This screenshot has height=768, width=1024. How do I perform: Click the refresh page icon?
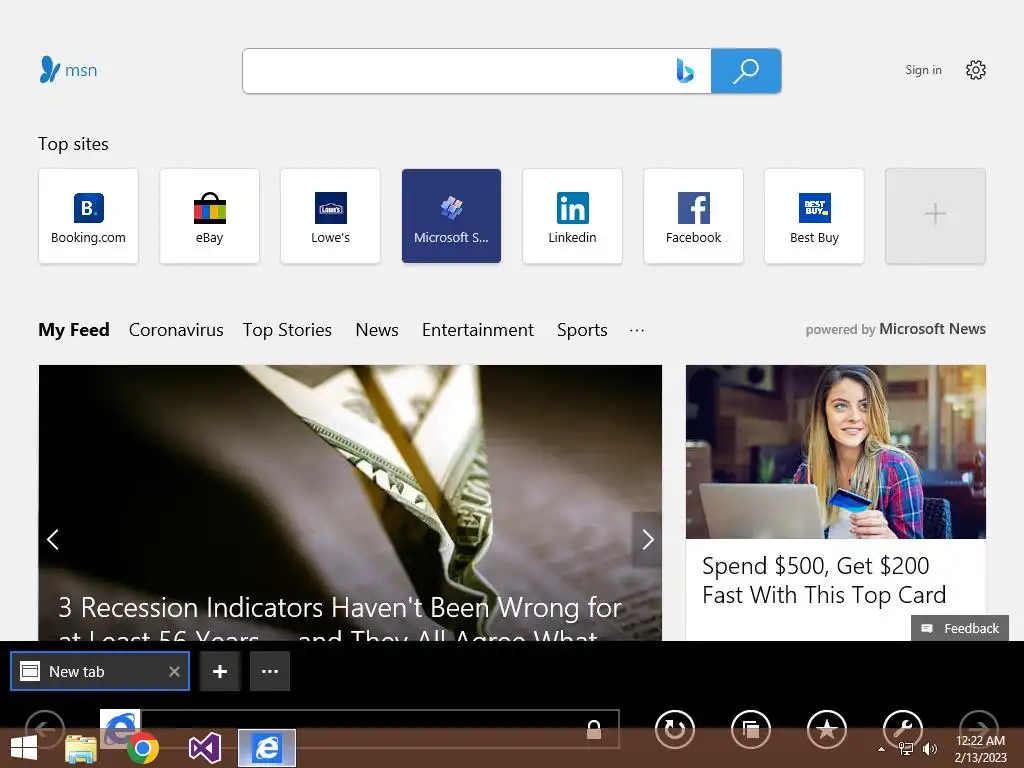click(x=675, y=729)
